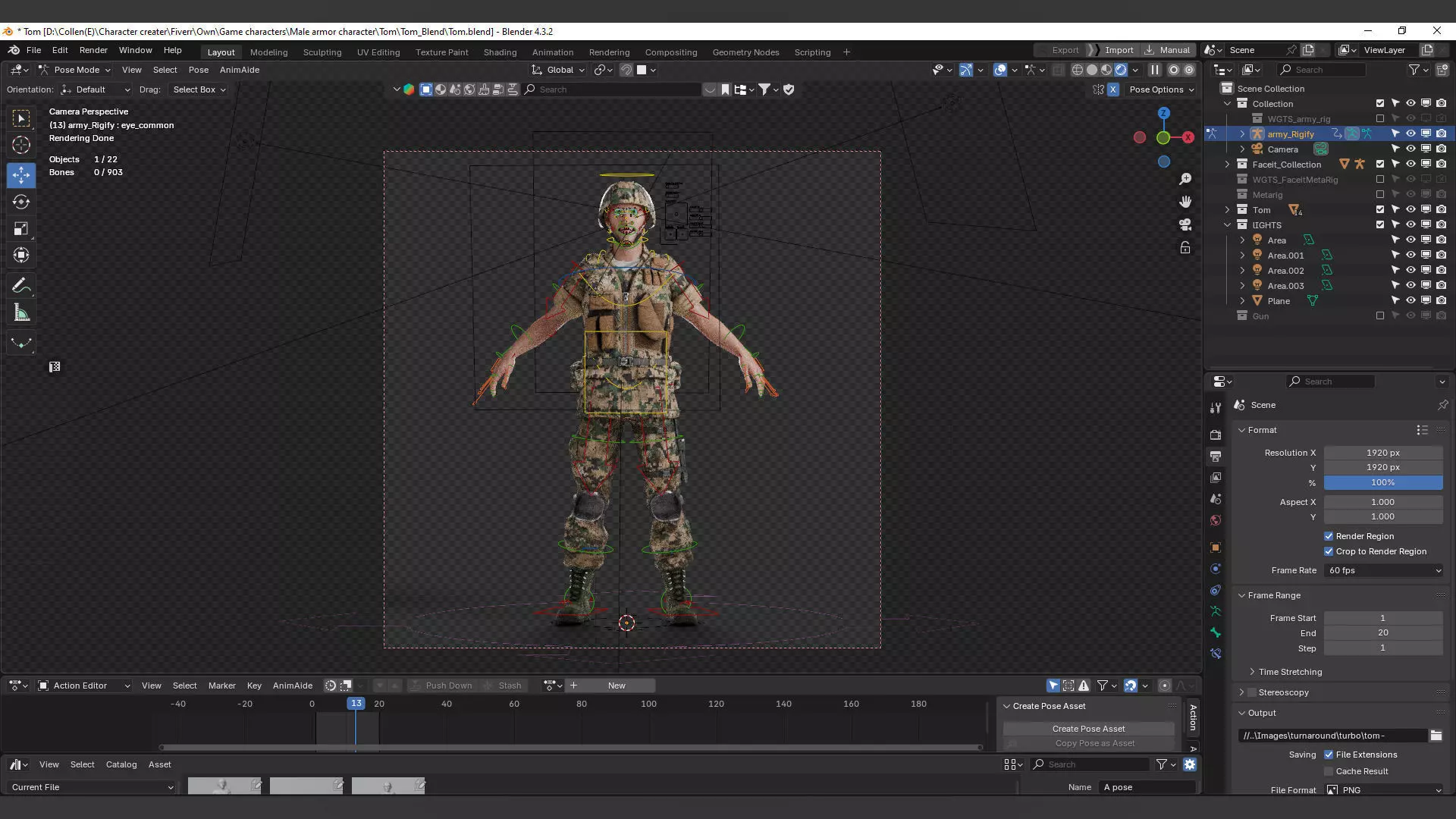Select the Measure tool
The image size is (1456, 819).
coord(21,313)
